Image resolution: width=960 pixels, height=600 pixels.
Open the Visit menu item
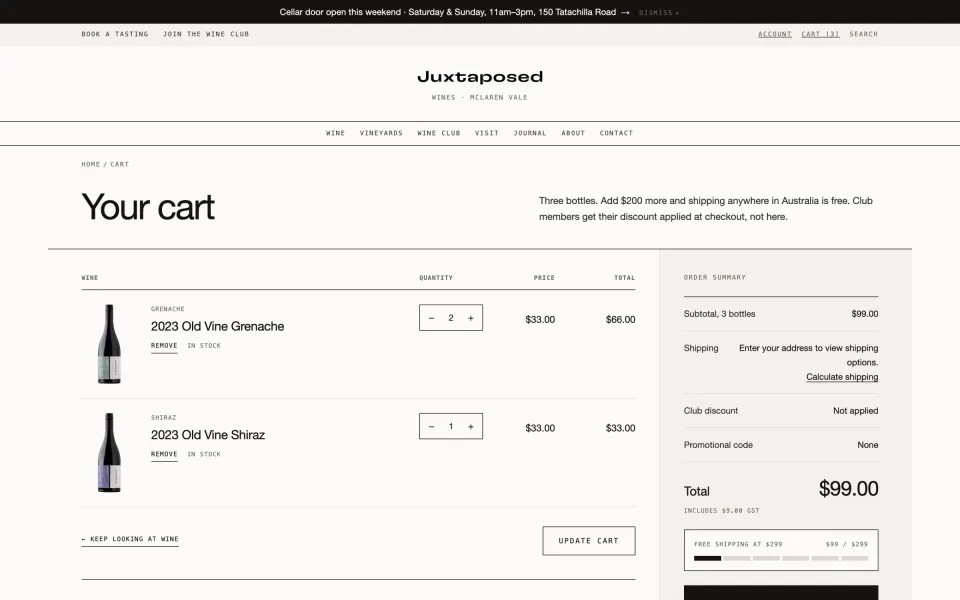point(487,133)
